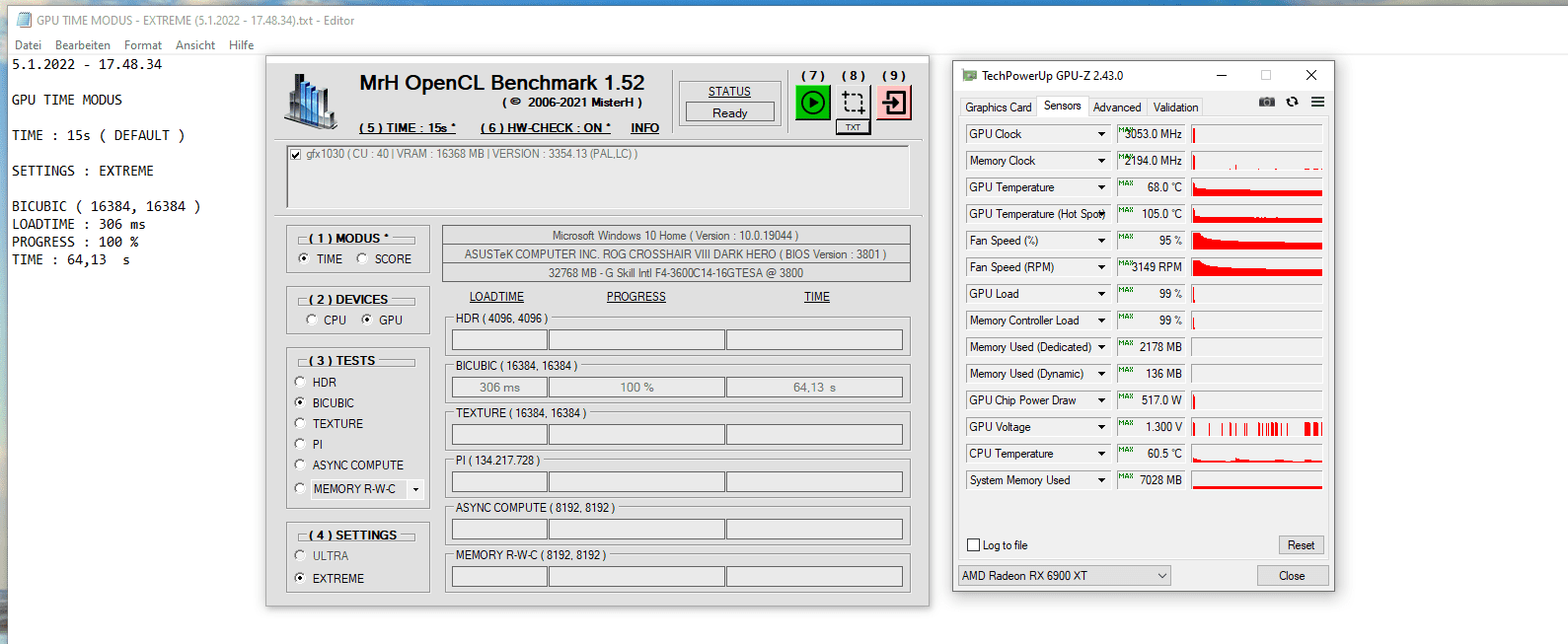Switch to the Sensors tab
This screenshot has width=1568, height=644.
tap(1063, 106)
